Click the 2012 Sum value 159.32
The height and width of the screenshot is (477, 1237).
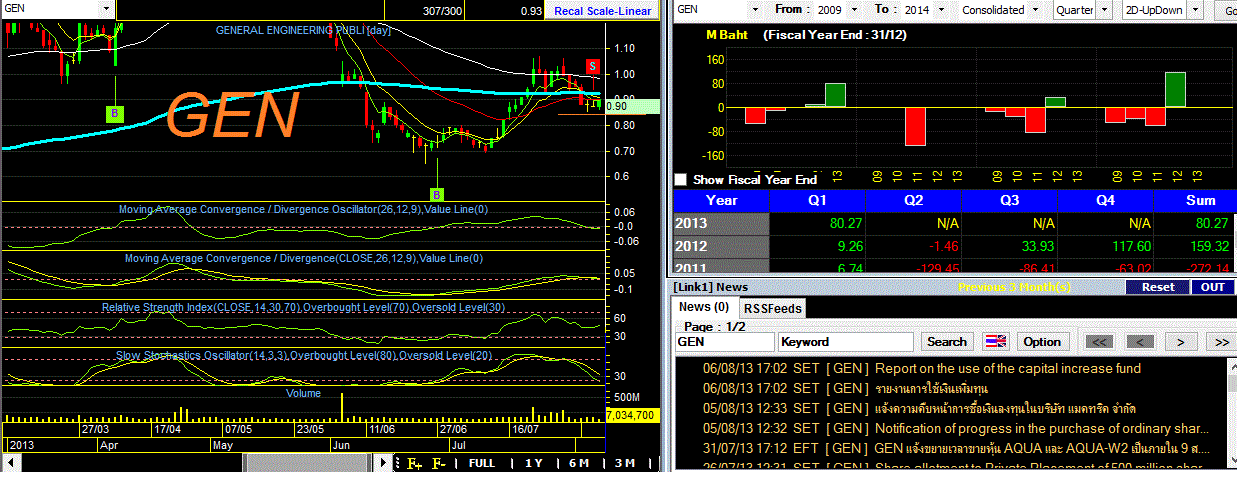pyautogui.click(x=1210, y=246)
